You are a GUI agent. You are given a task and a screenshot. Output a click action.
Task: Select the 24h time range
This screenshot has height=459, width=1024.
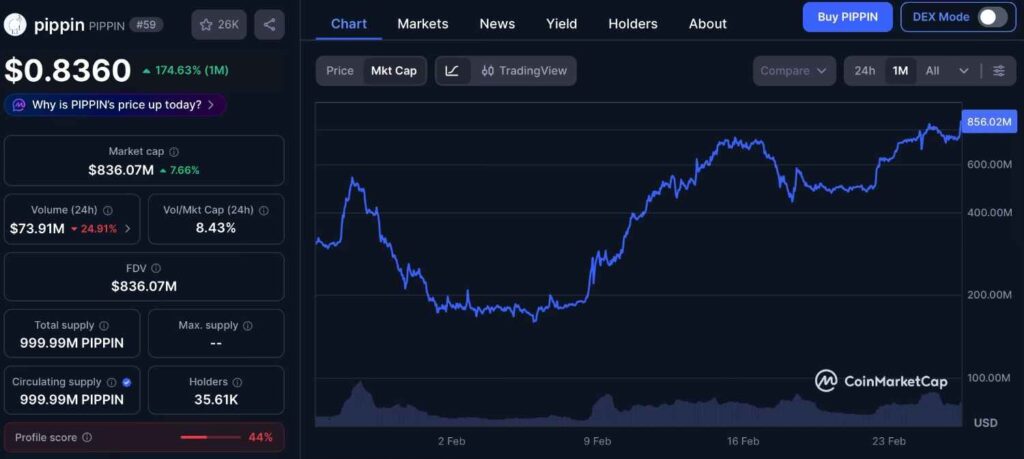pos(865,71)
